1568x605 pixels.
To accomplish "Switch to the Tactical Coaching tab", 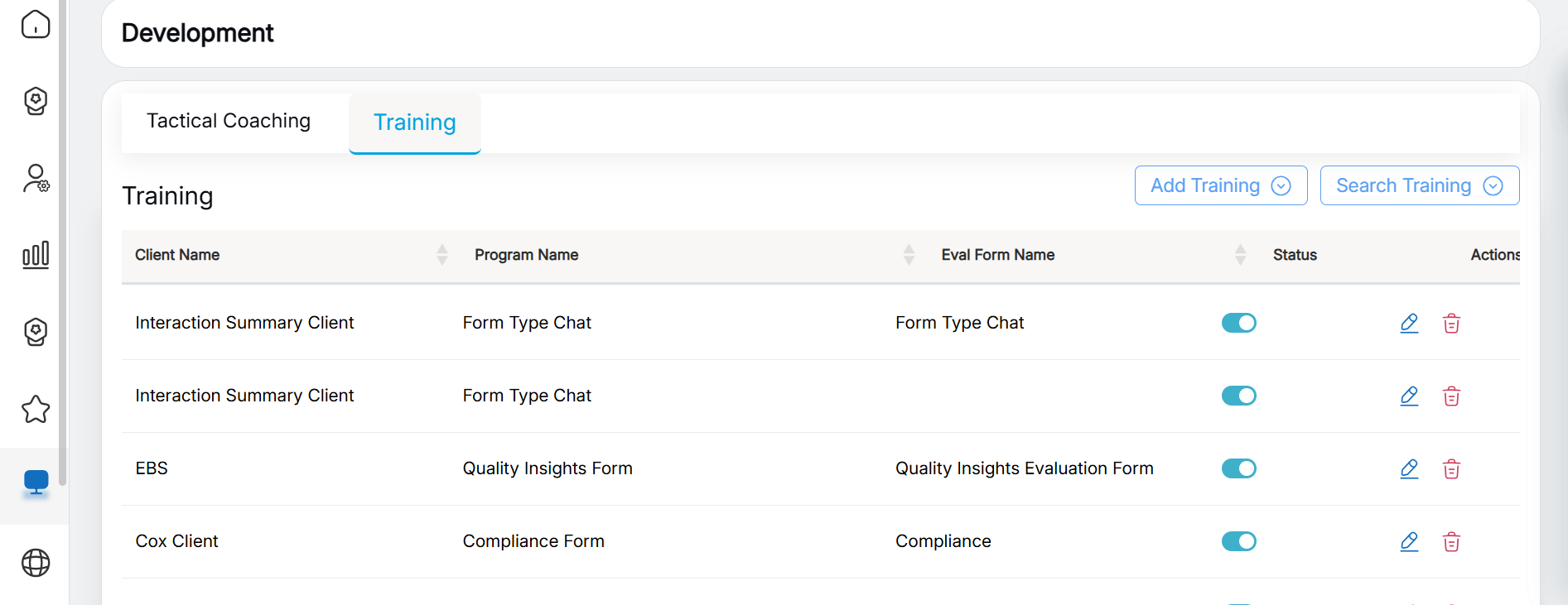I will pyautogui.click(x=229, y=121).
